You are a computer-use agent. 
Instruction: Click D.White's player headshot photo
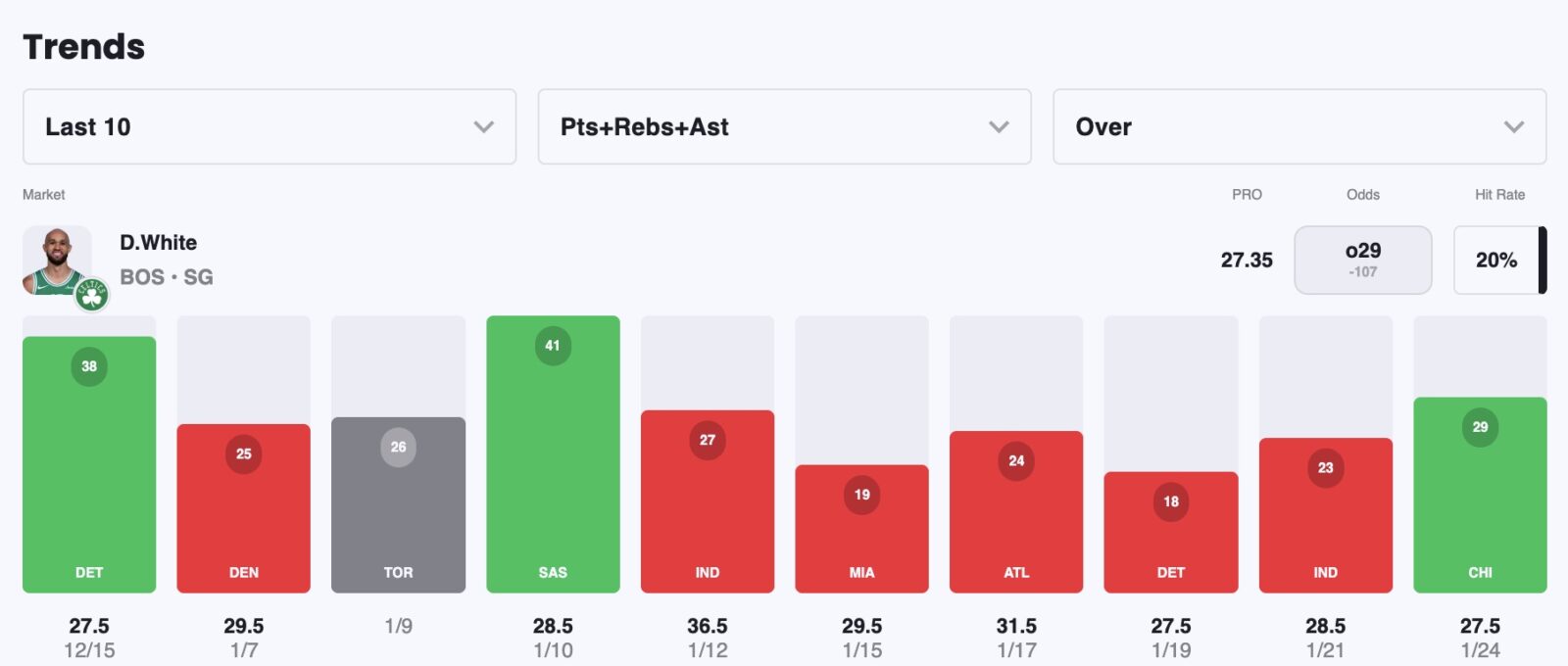pos(56,259)
